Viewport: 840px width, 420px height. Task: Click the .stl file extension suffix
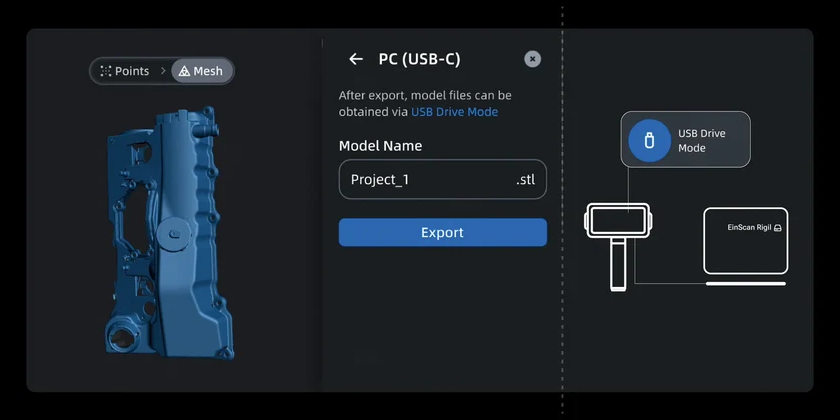coord(526,180)
